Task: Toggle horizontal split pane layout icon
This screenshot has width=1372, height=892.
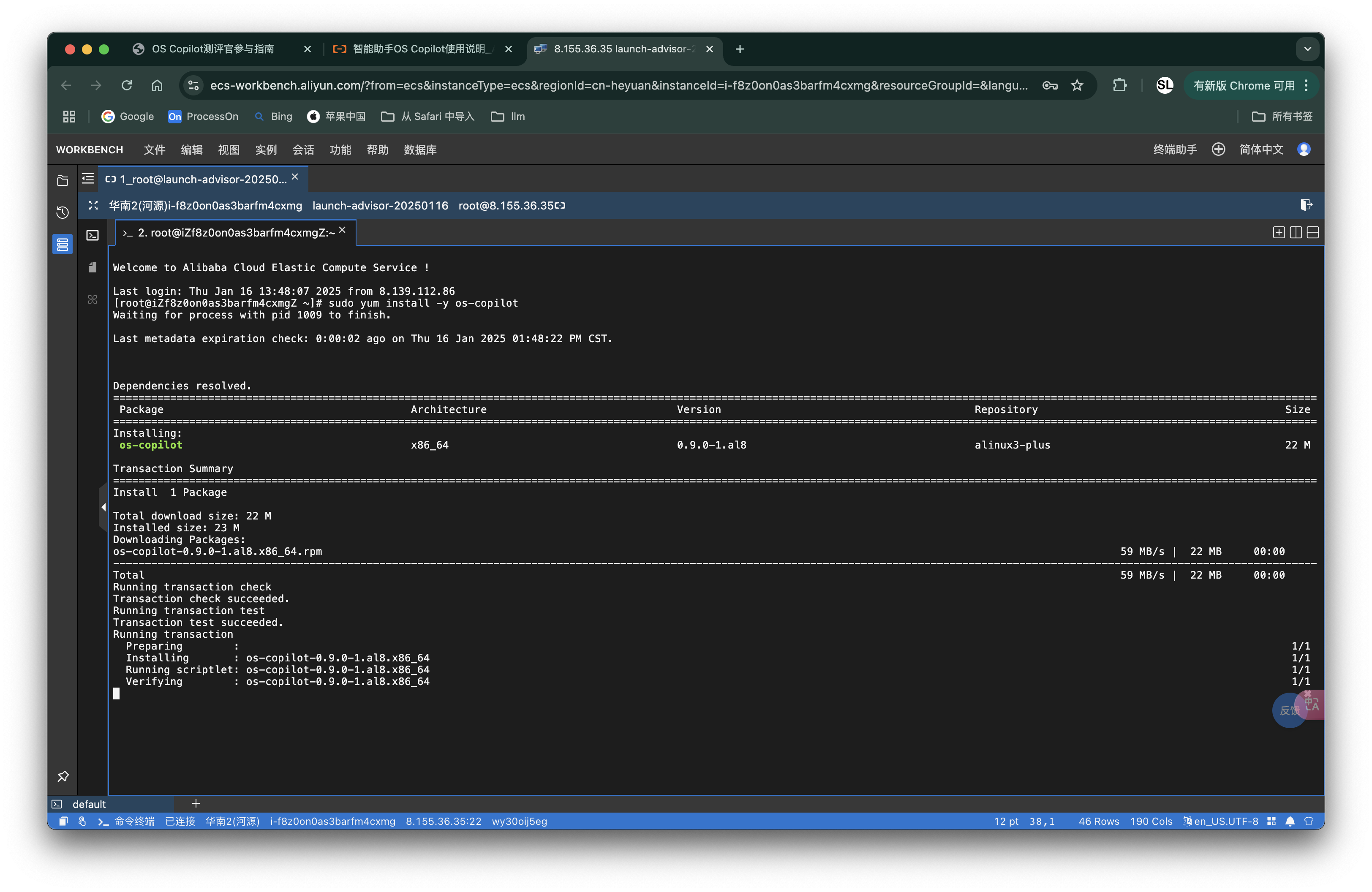Action: click(1312, 232)
